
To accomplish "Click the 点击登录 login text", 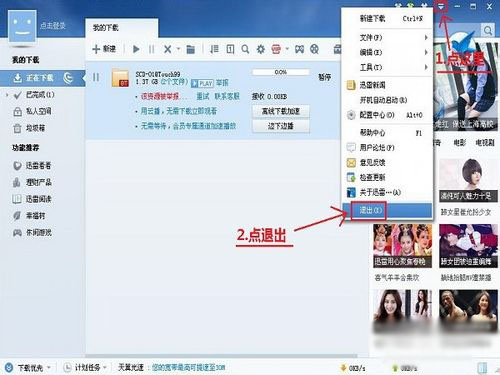I will (53, 26).
